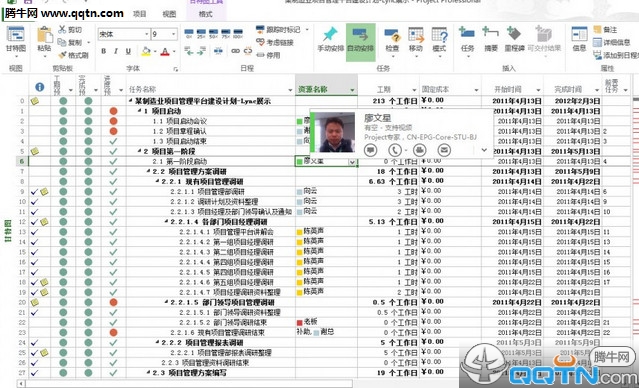Click the Outdent task arrow

click(189, 51)
